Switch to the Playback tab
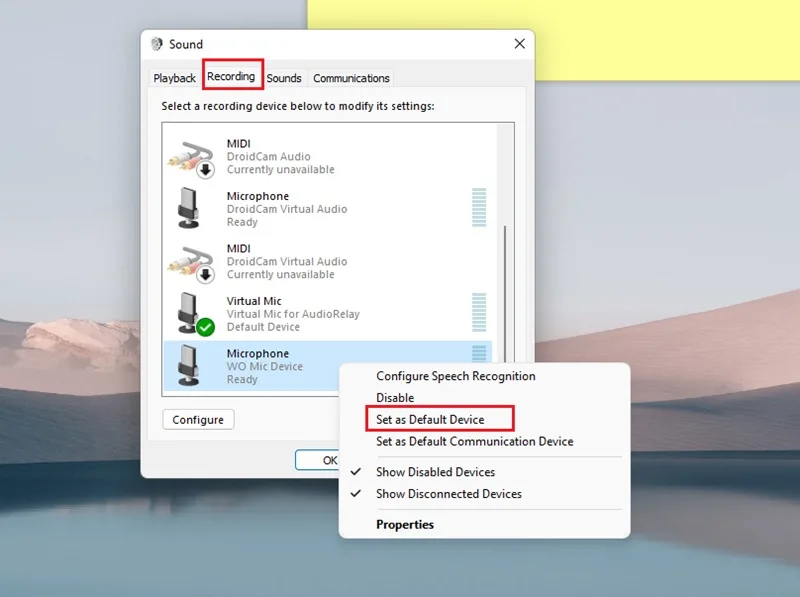The height and width of the screenshot is (597, 800). 174,78
